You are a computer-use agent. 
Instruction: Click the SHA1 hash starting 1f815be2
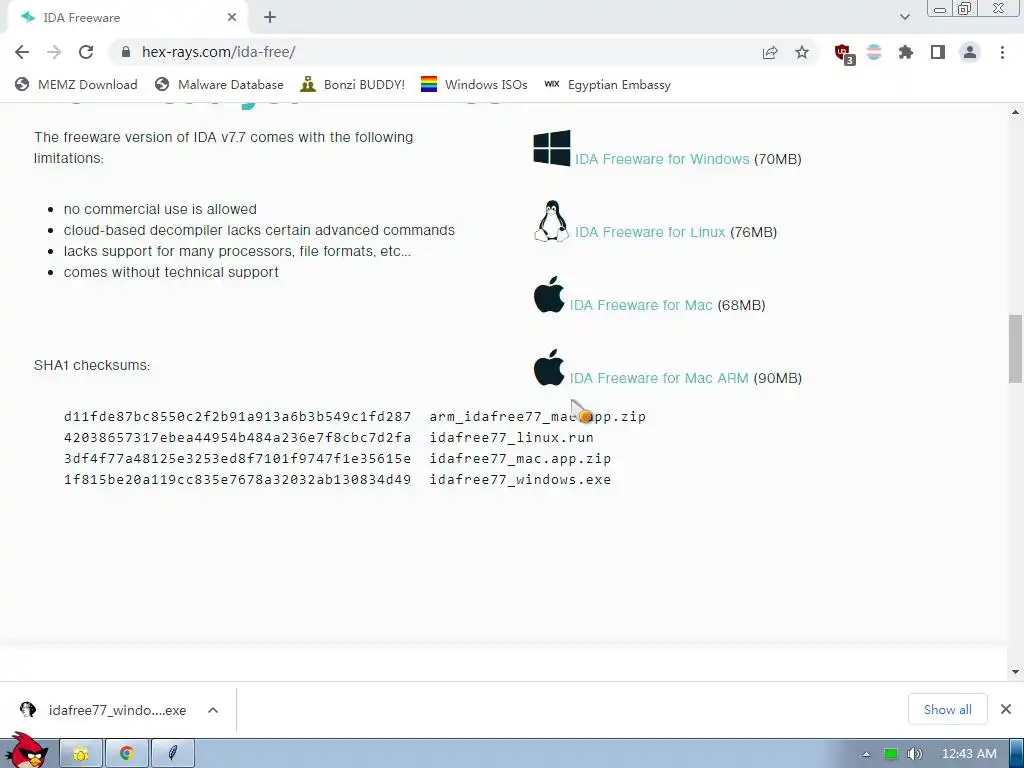(x=238, y=480)
